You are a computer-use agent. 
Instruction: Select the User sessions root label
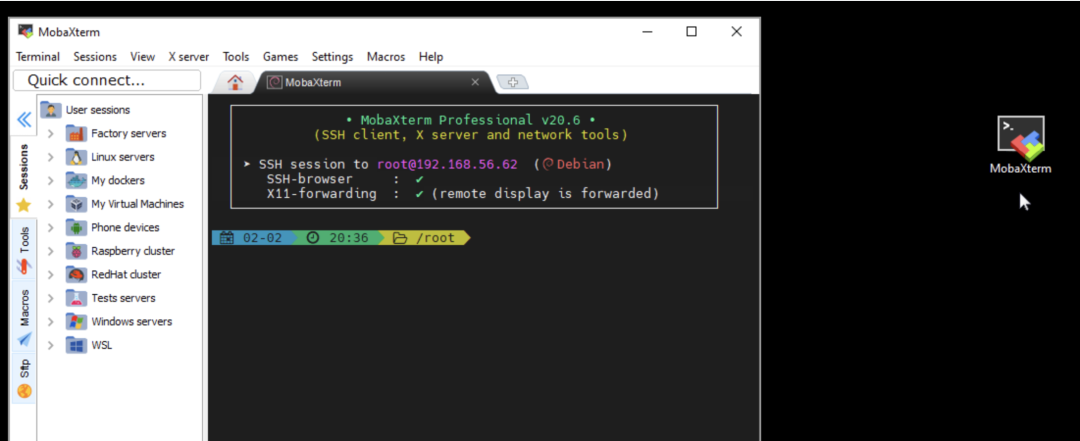[x=98, y=110]
